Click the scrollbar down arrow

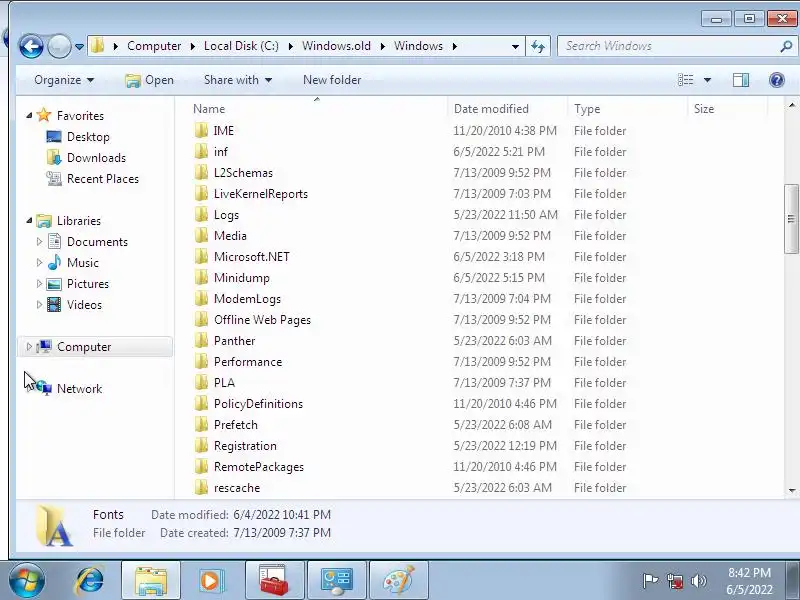[791, 490]
